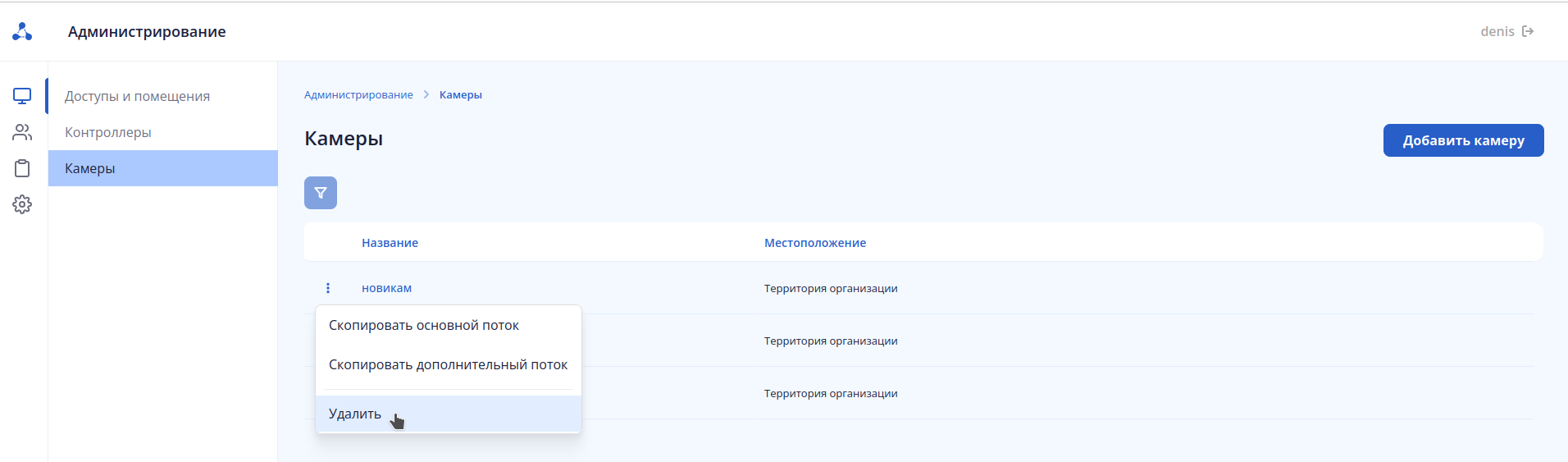Click the denis username in header
1568x462 pixels.
point(1497,32)
